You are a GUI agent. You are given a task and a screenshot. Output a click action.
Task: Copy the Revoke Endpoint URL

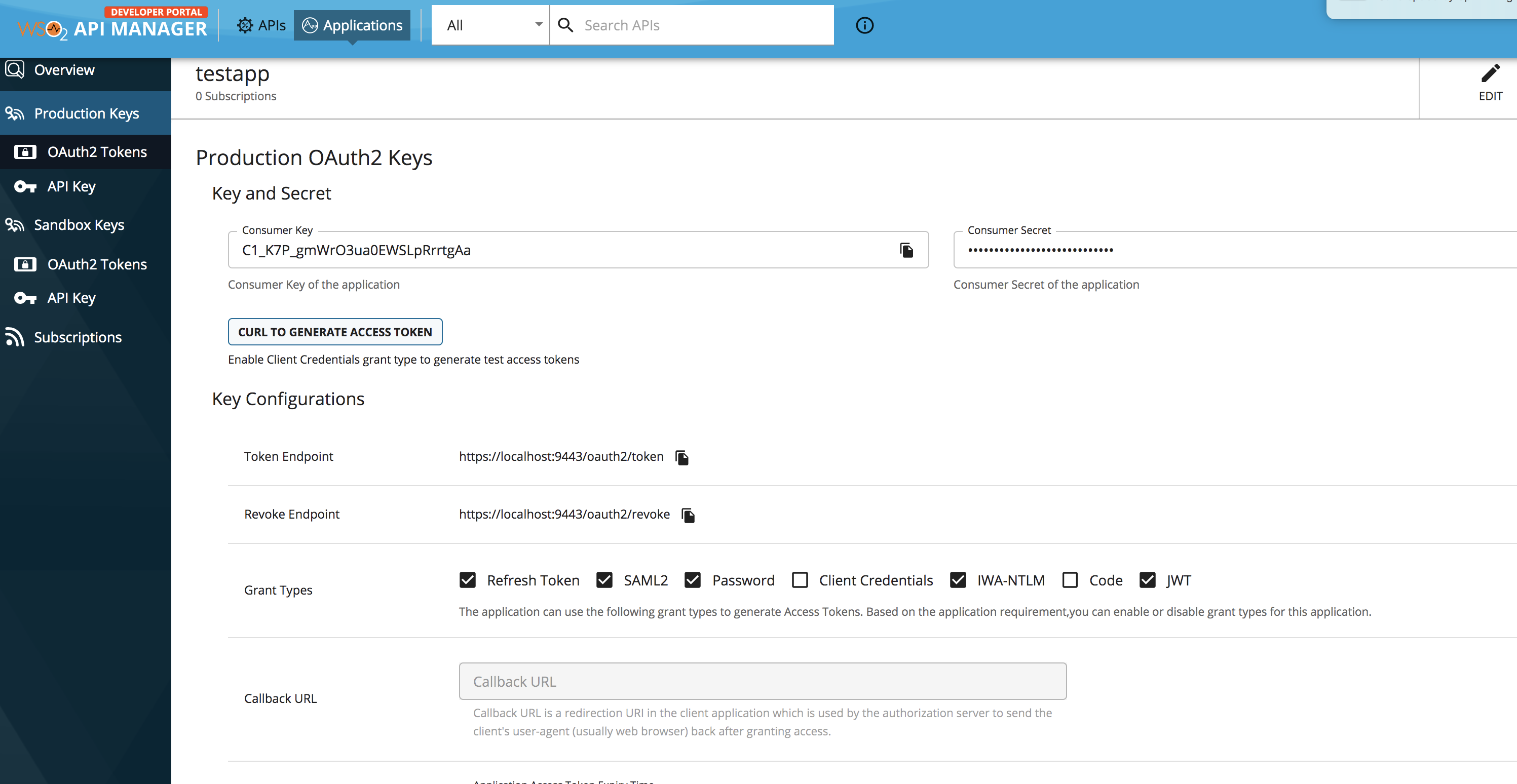688,515
